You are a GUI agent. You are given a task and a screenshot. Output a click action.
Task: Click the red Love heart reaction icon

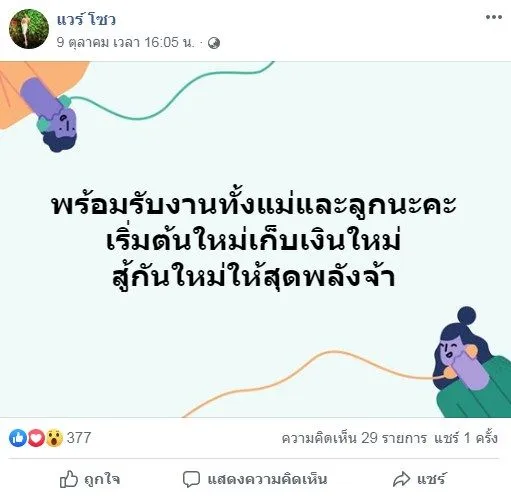tap(36, 438)
